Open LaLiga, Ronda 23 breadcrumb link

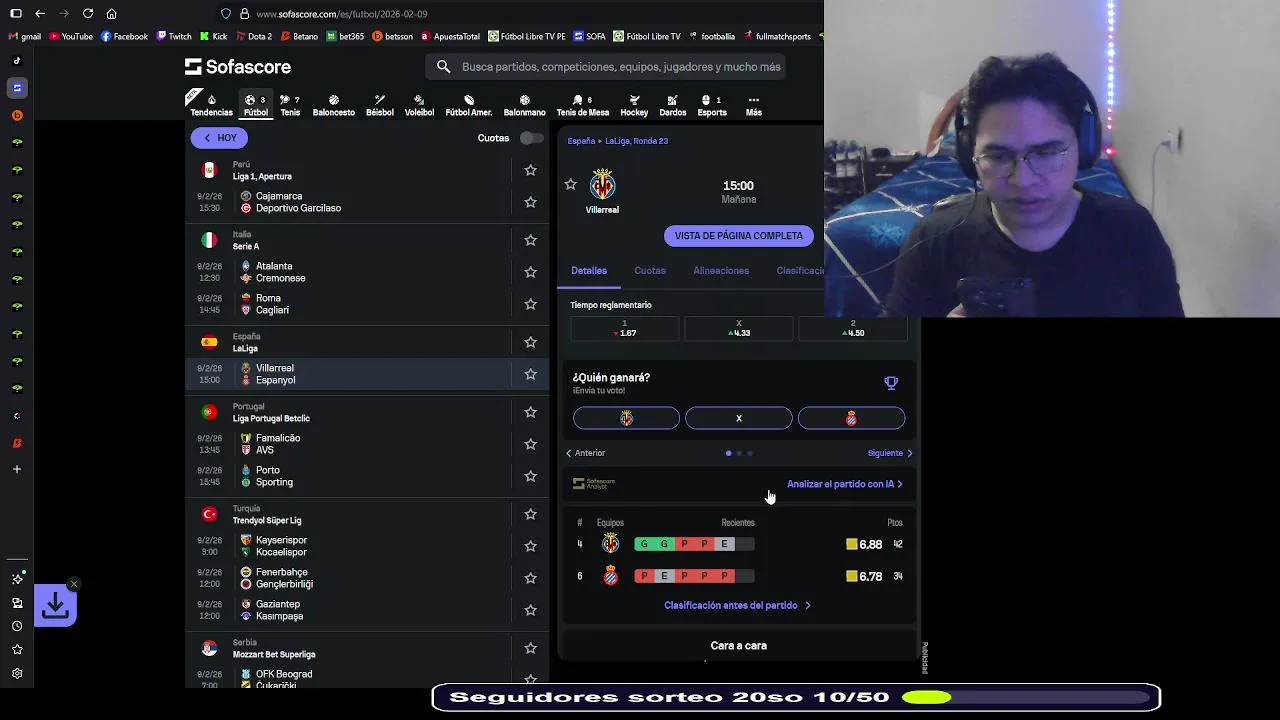click(x=637, y=141)
